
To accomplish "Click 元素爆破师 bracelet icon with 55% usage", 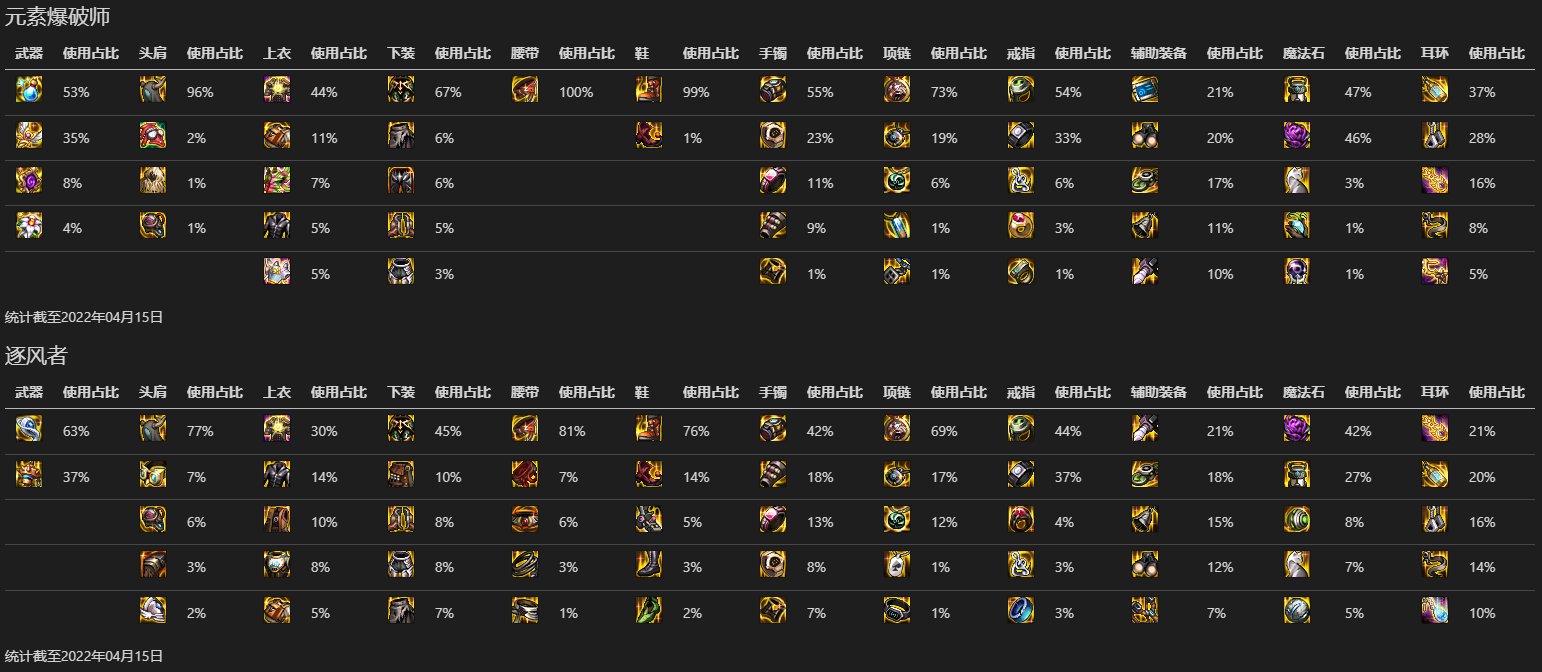I will 773,91.
